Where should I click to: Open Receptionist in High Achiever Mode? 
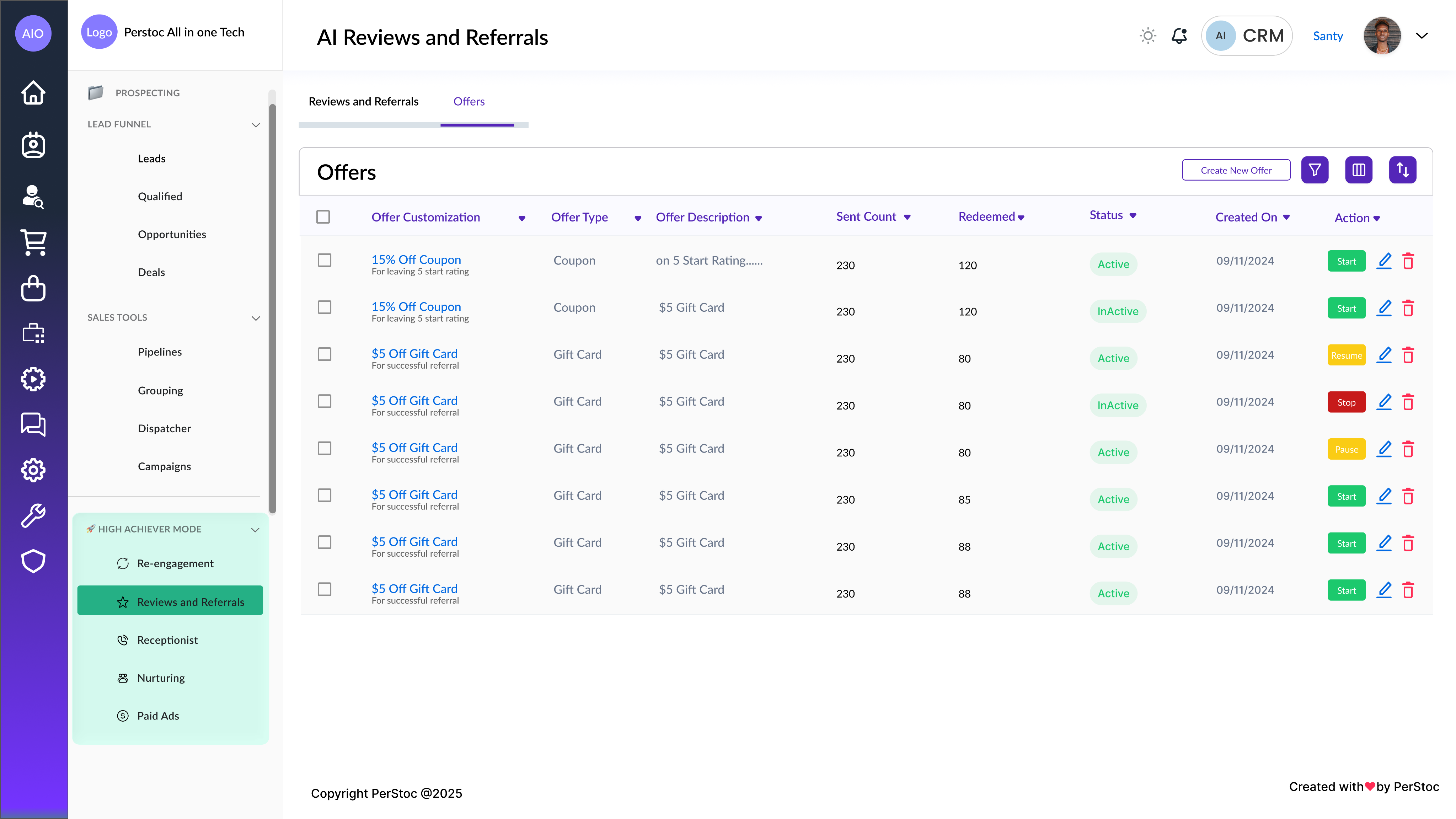167,640
